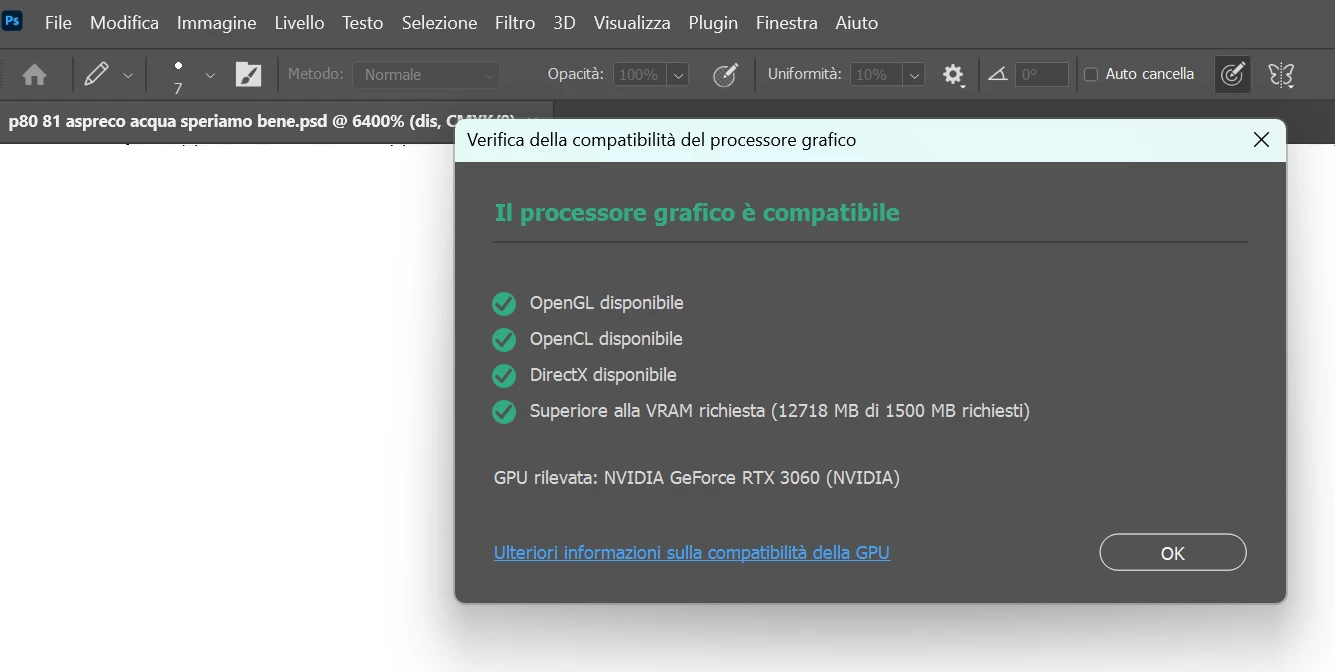The height and width of the screenshot is (672, 1335).
Task: Close the GPU compatibility dialog
Action: [x=1261, y=140]
